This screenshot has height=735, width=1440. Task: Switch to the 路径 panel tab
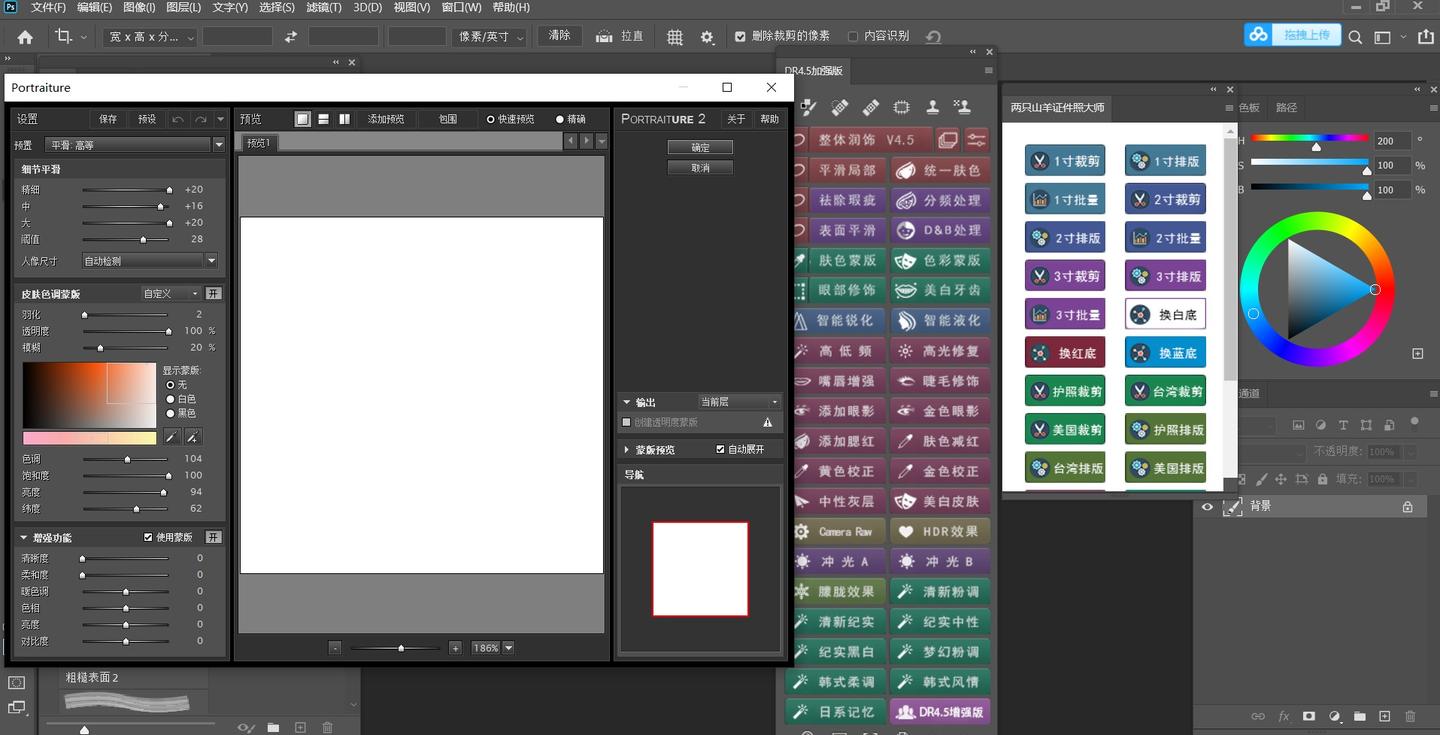coord(1286,107)
